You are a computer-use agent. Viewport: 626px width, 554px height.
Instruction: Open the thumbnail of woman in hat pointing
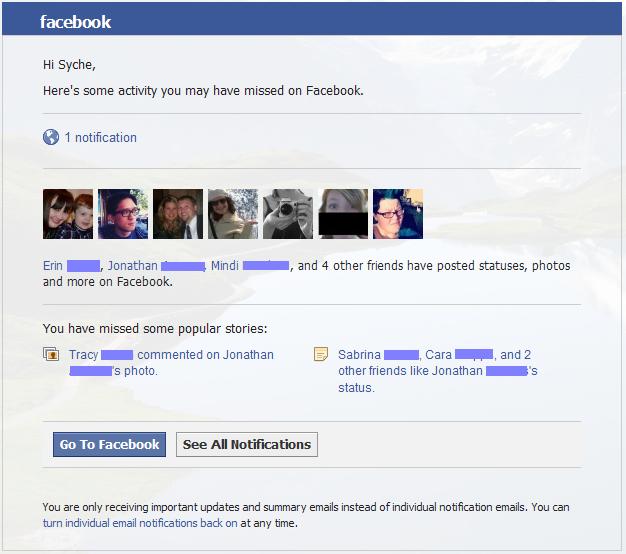tap(233, 214)
